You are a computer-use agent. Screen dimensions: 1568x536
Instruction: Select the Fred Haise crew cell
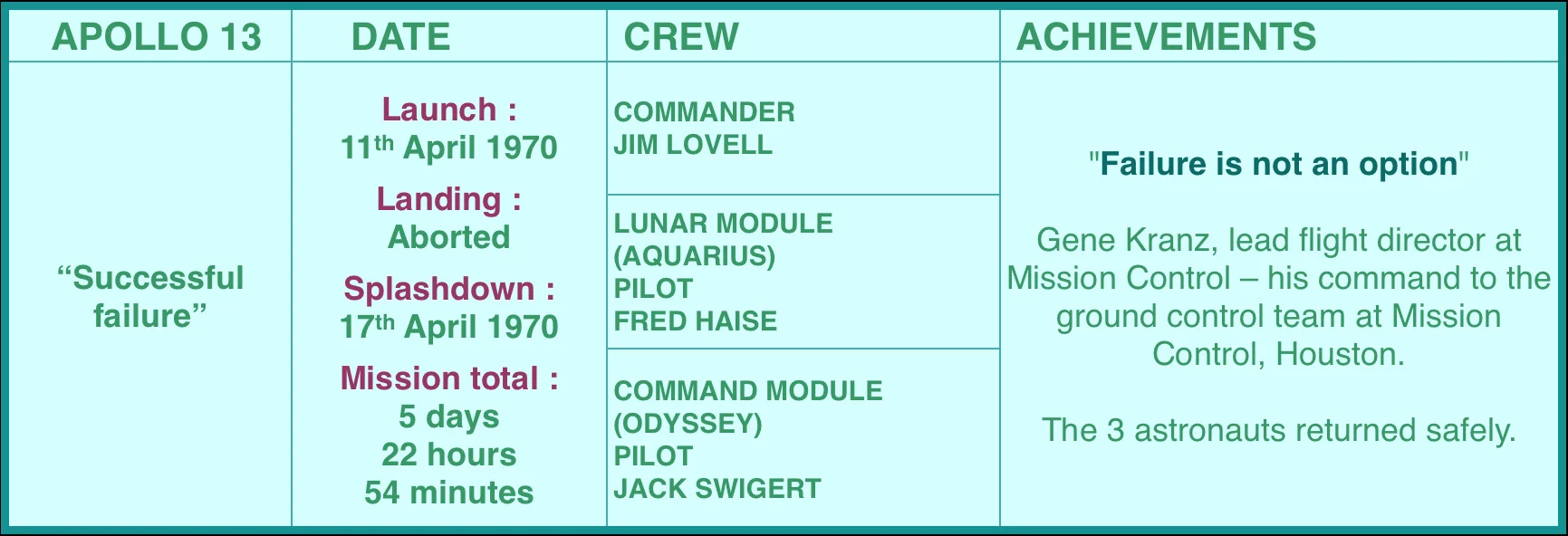click(803, 272)
